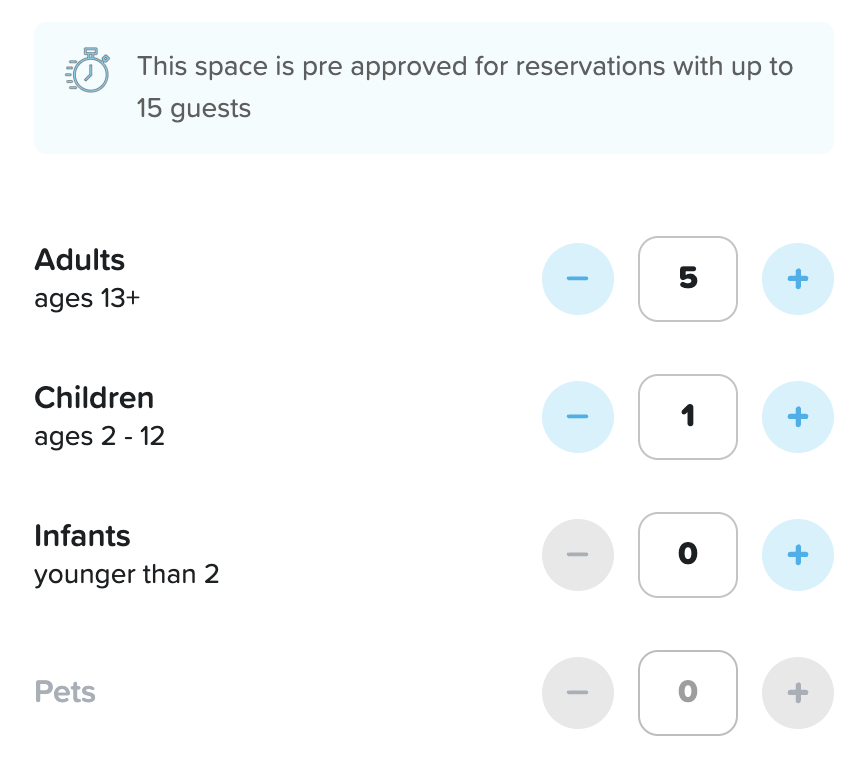Increase the Adults guest count
This screenshot has width=864, height=768.
797,279
